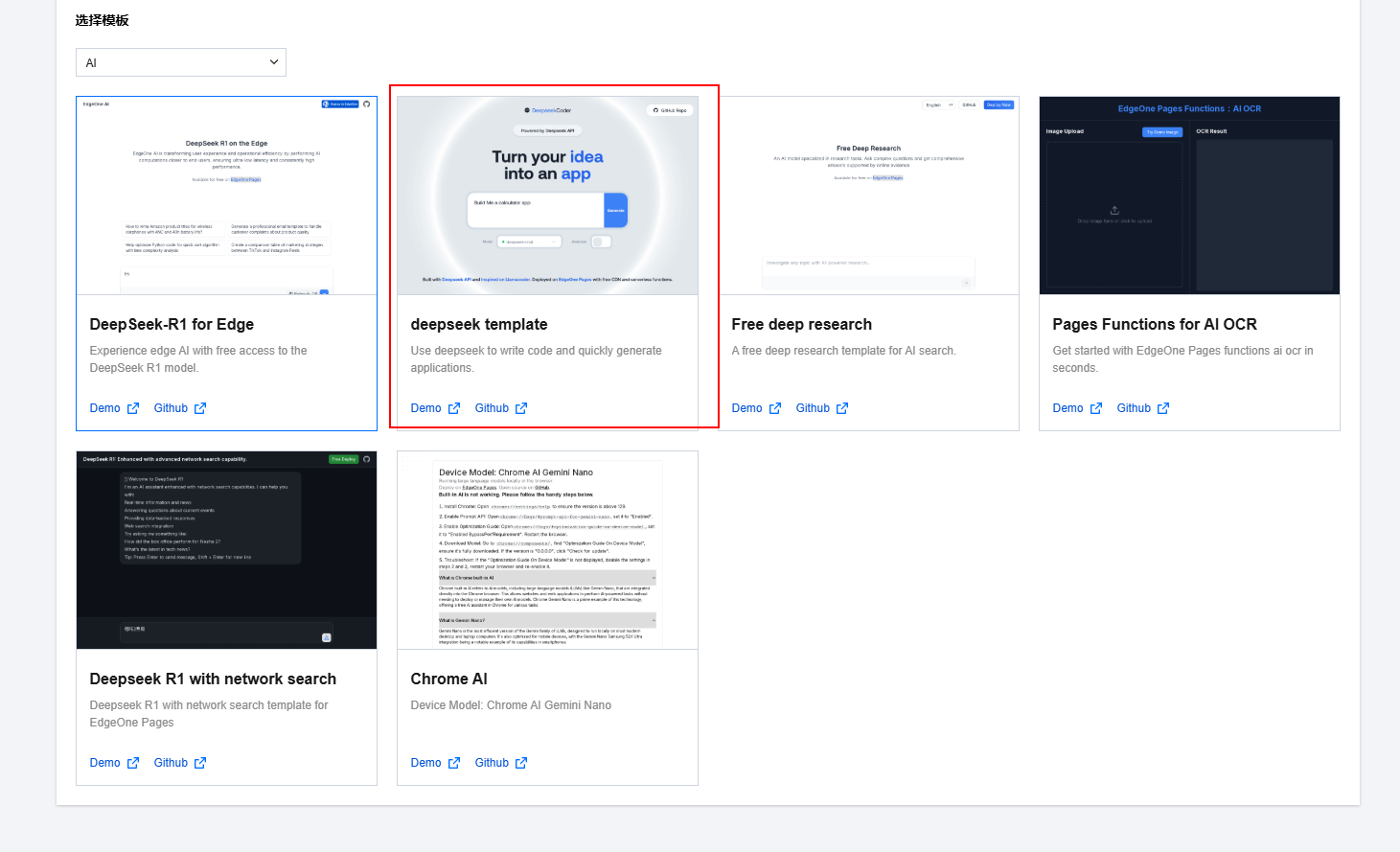Click the 'Deepseek R1 with network search' title
Image resolution: width=1400 pixels, height=852 pixels.
point(213,679)
